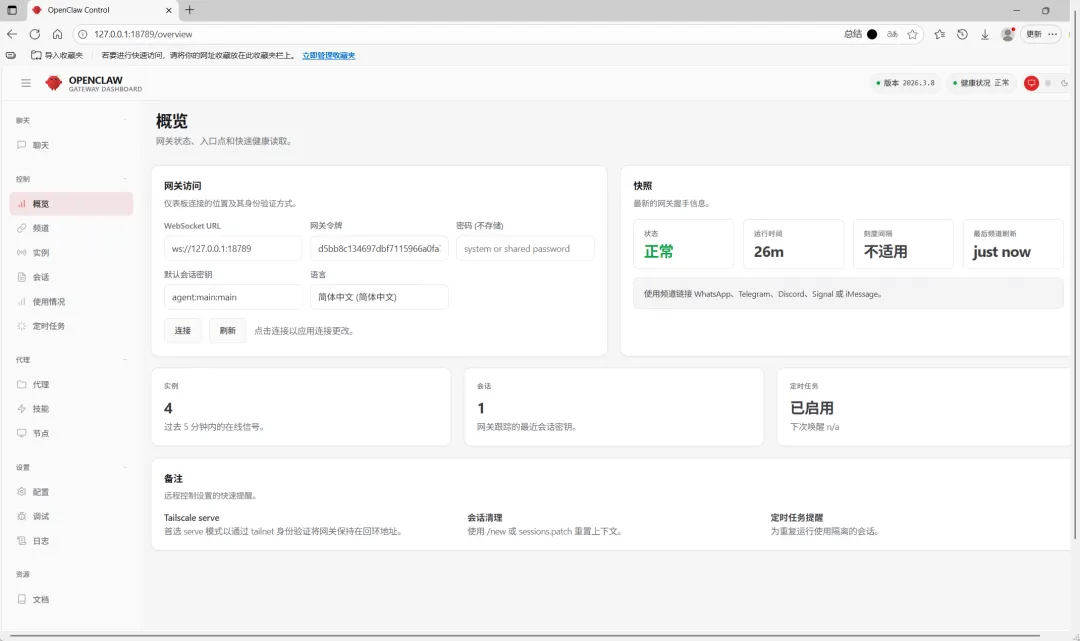This screenshot has height=641, width=1080.
Task: Click the browser home icon
Action: tap(57, 34)
